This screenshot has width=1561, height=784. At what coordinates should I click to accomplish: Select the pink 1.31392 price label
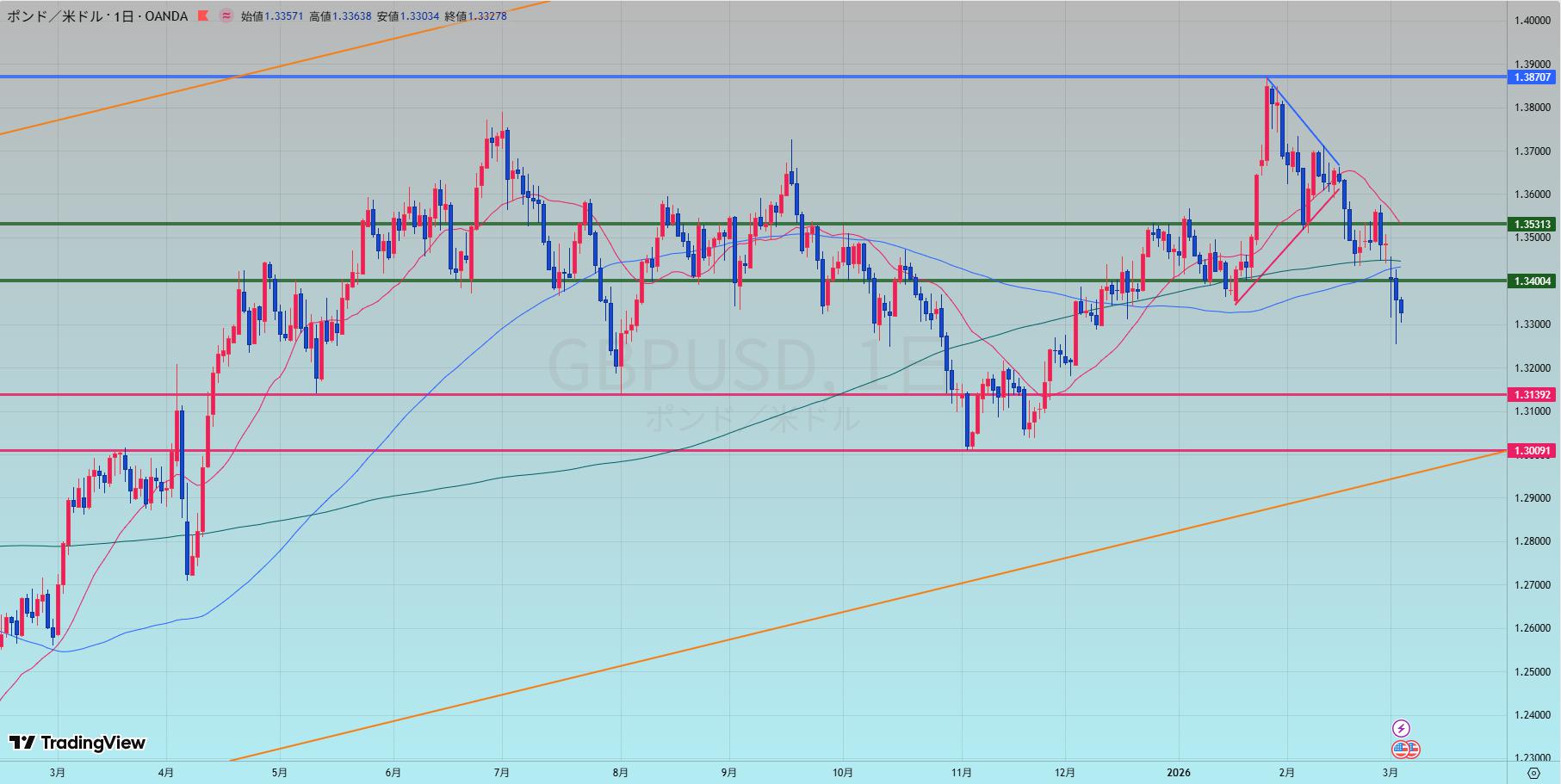tap(1533, 395)
